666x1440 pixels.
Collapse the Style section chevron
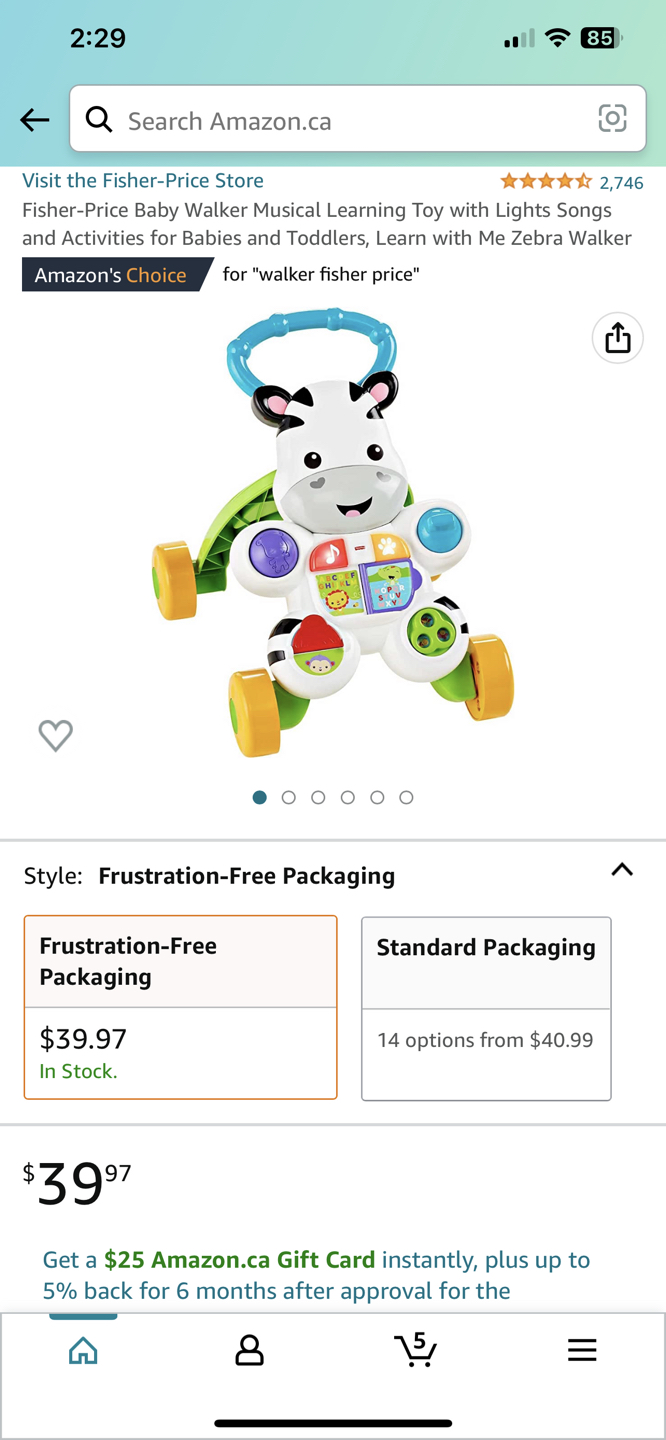622,870
